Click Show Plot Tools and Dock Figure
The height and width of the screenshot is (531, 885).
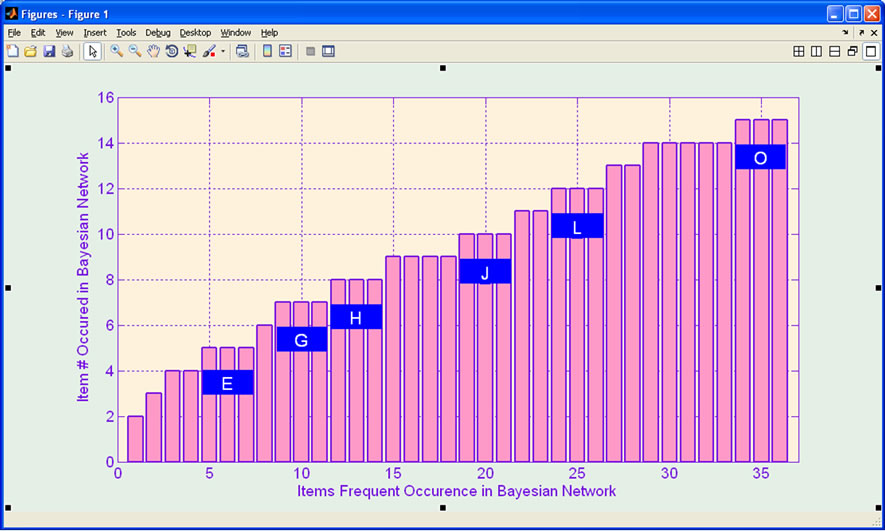[x=328, y=51]
